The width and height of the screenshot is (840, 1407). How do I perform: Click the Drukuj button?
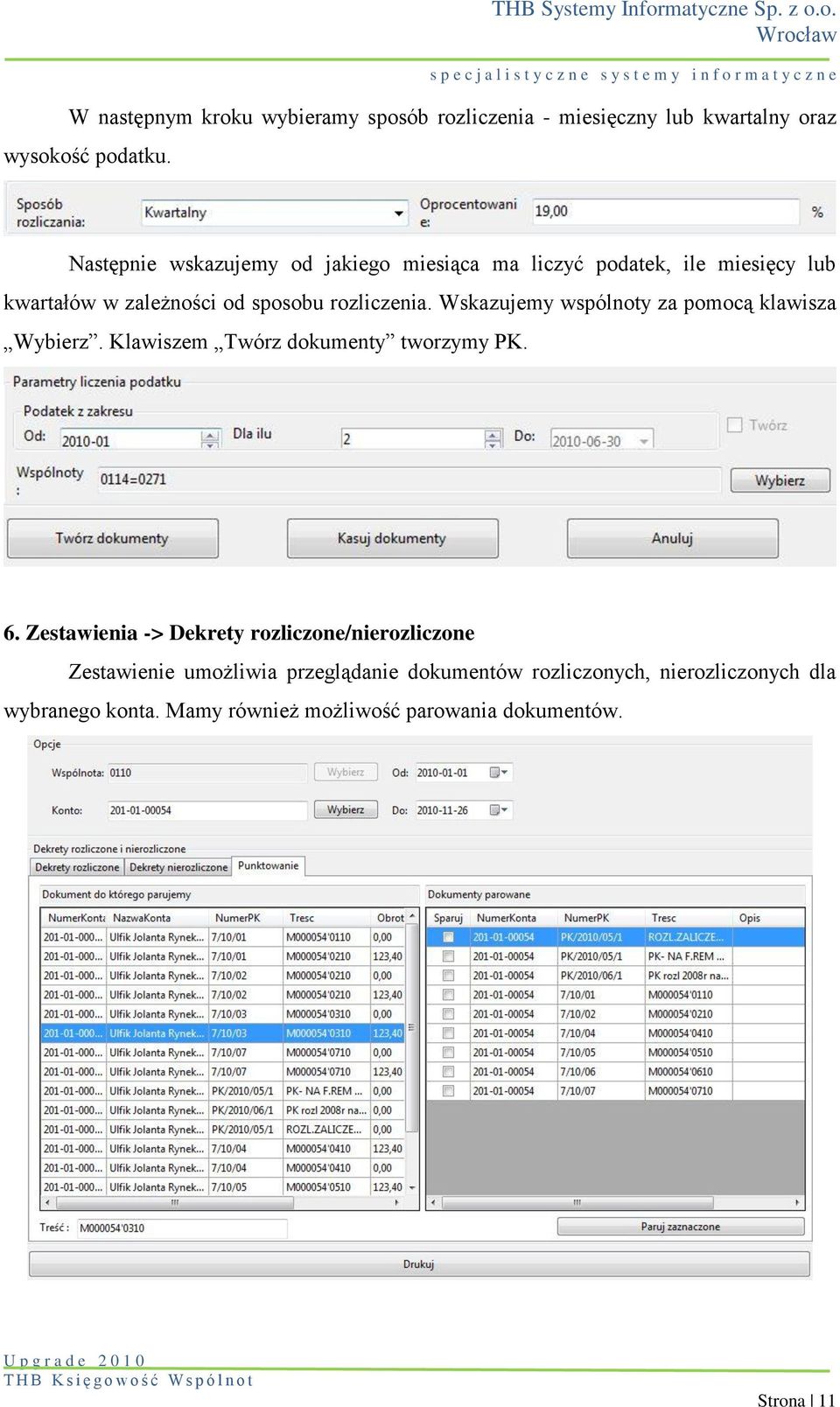click(x=419, y=1264)
